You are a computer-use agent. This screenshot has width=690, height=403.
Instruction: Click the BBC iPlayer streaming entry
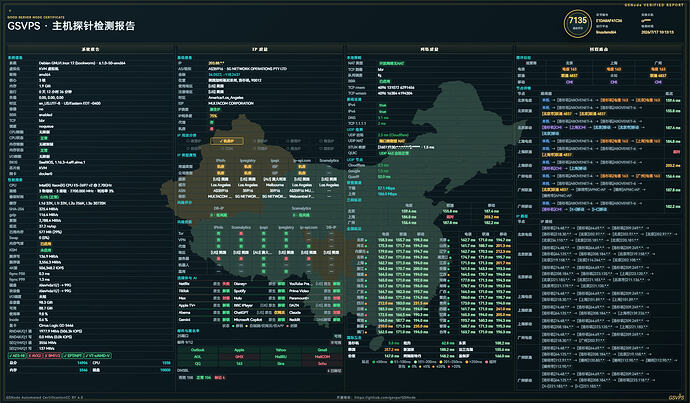(259, 305)
